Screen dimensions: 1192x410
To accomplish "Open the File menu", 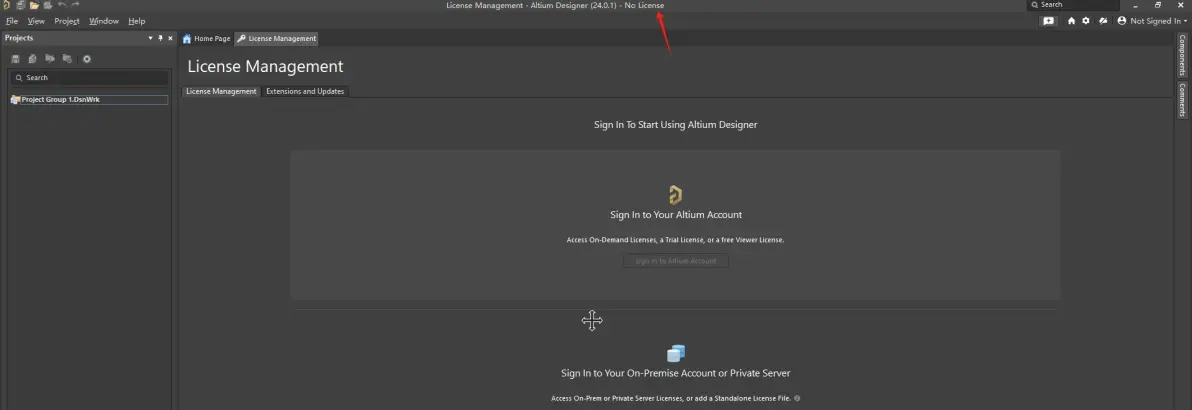I will click(x=12, y=21).
